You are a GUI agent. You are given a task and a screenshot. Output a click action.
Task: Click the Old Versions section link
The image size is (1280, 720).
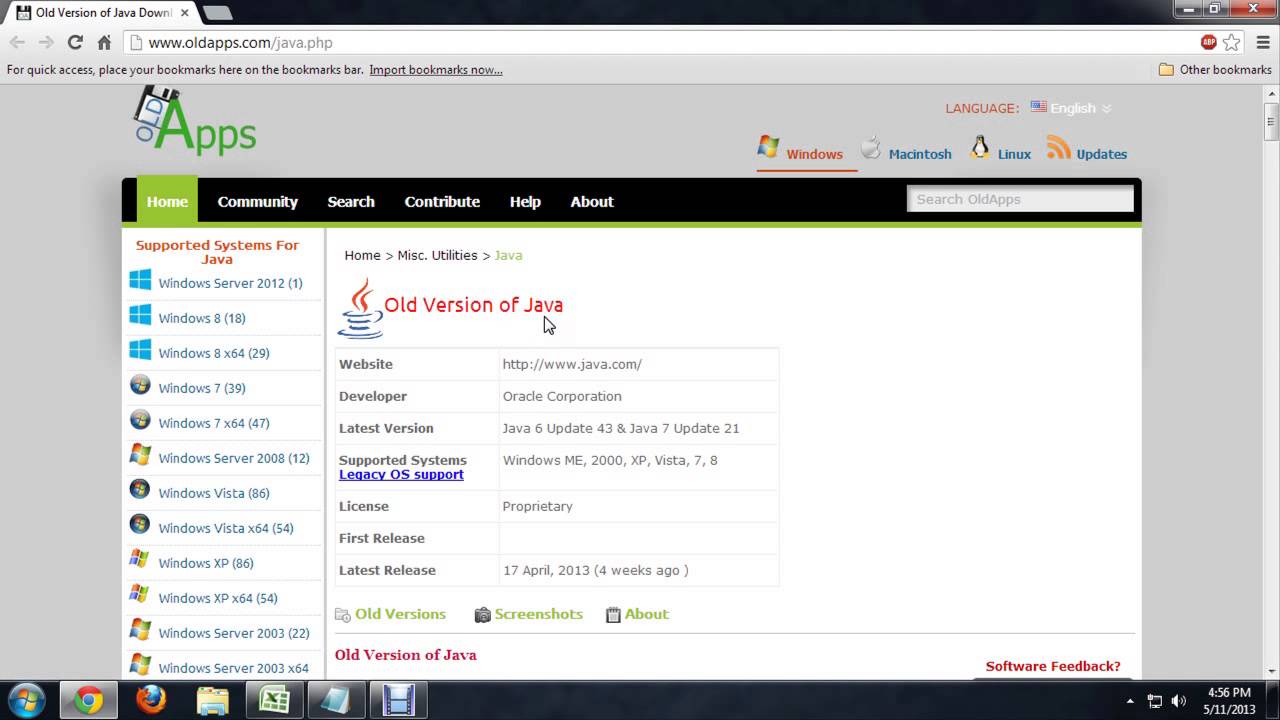tap(400, 614)
